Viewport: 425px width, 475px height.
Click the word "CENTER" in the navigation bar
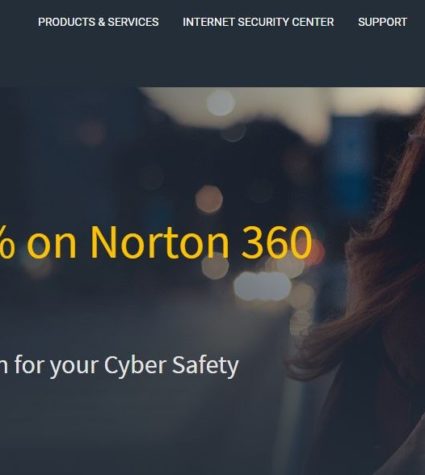313,22
